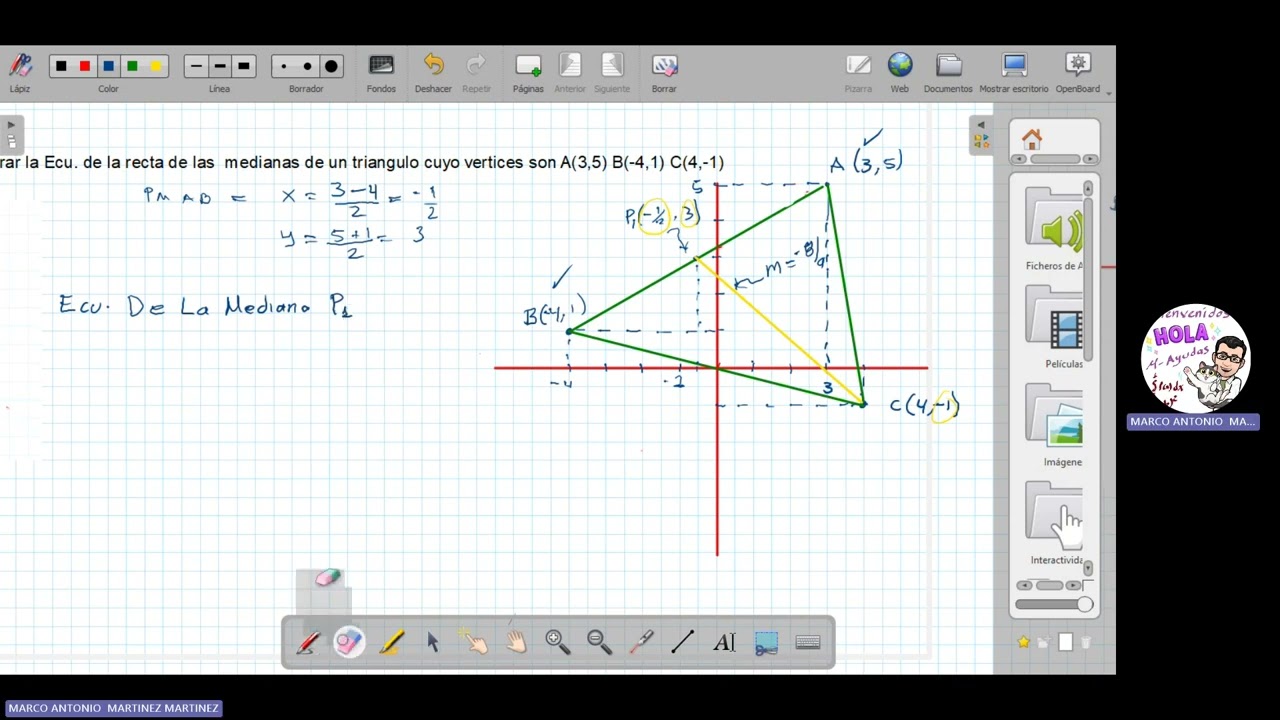Open the Películas folder
The height and width of the screenshot is (720, 1280).
tap(1054, 326)
